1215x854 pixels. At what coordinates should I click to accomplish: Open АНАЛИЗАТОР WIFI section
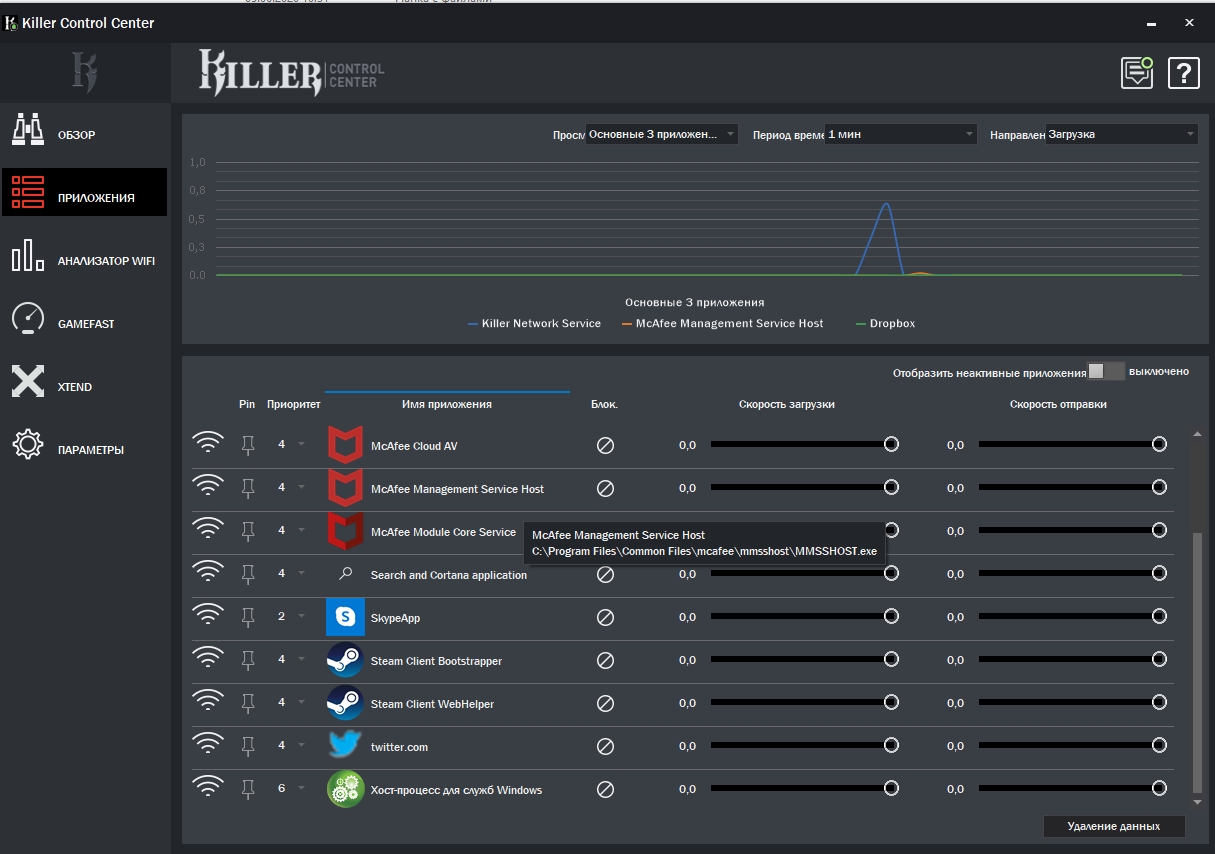click(x=84, y=256)
